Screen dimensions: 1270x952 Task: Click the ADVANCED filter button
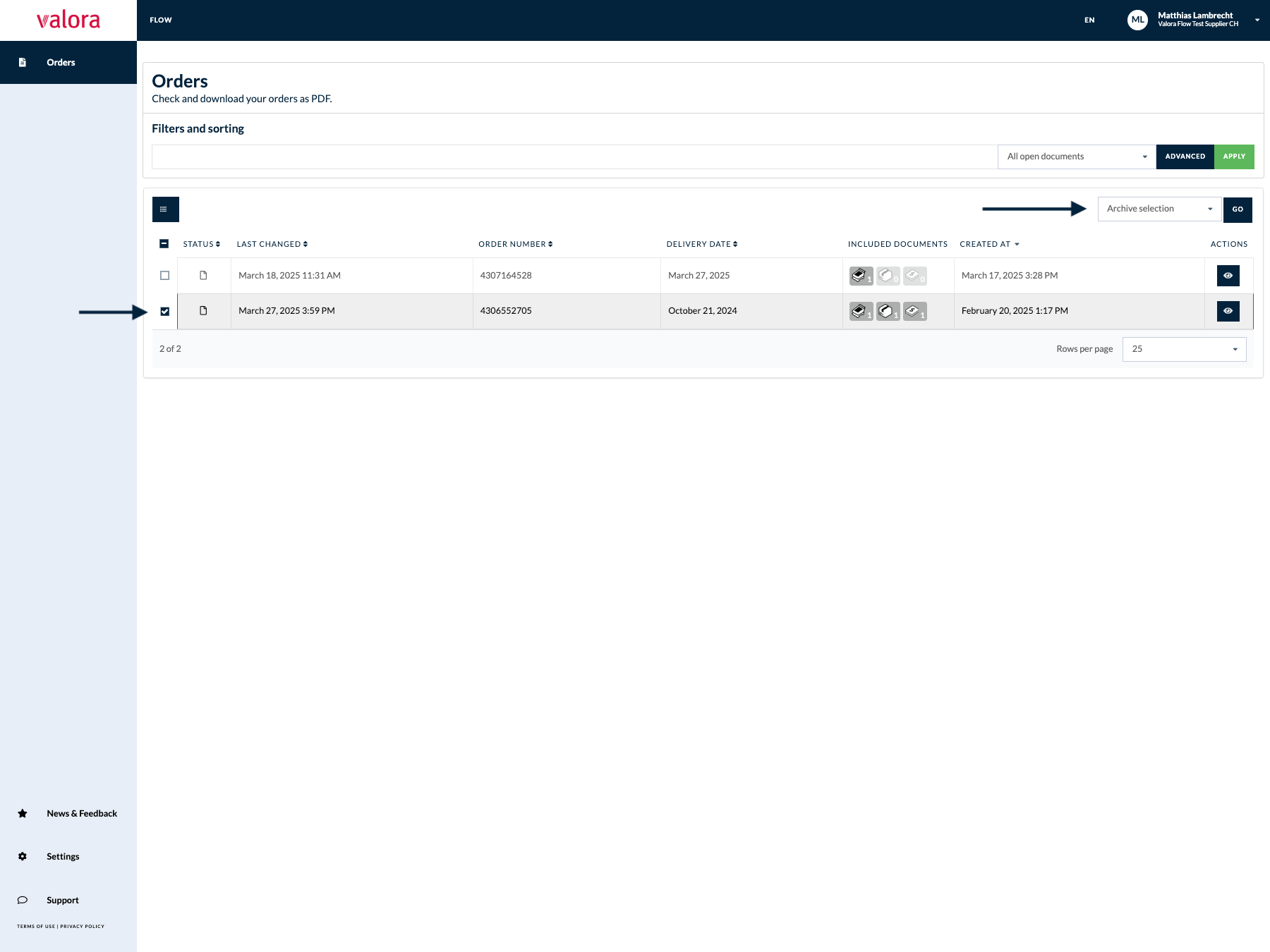tap(1185, 157)
